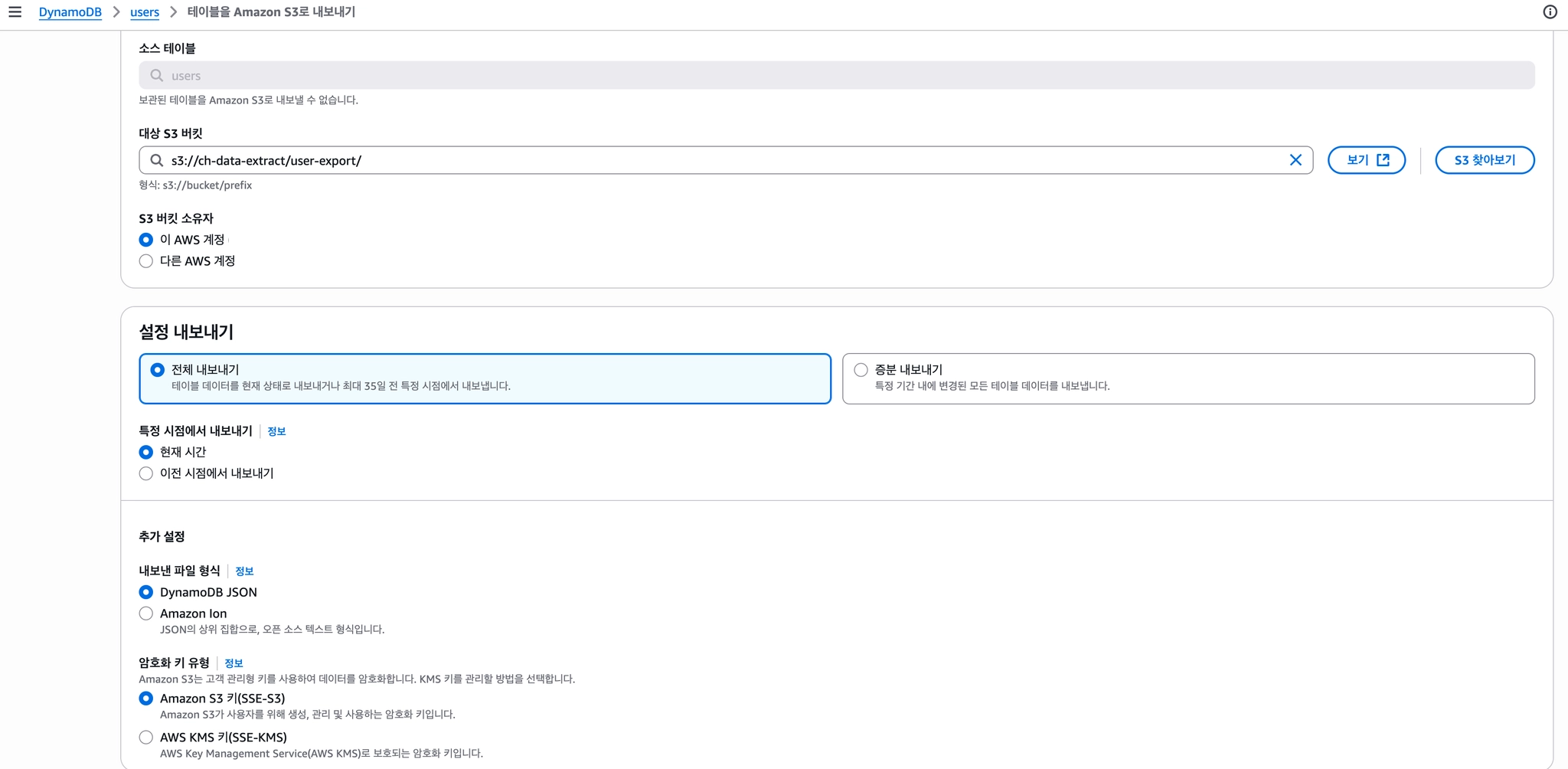Go to DynamoDB breadcrumb link

(x=70, y=12)
